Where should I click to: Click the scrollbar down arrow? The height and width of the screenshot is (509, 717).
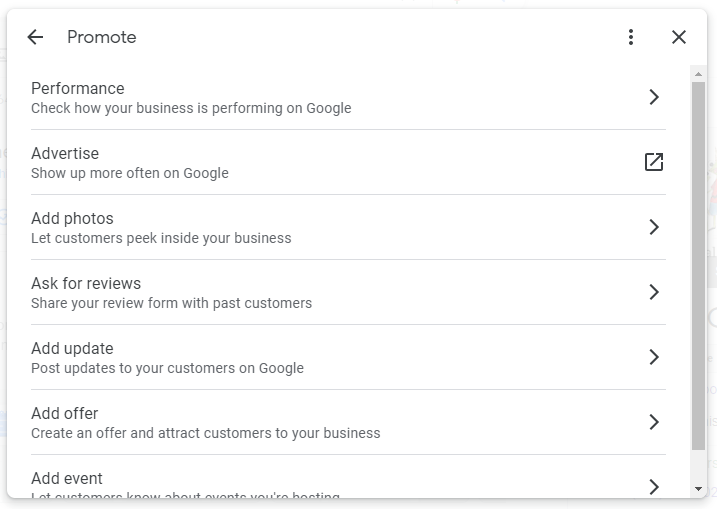[698, 489]
